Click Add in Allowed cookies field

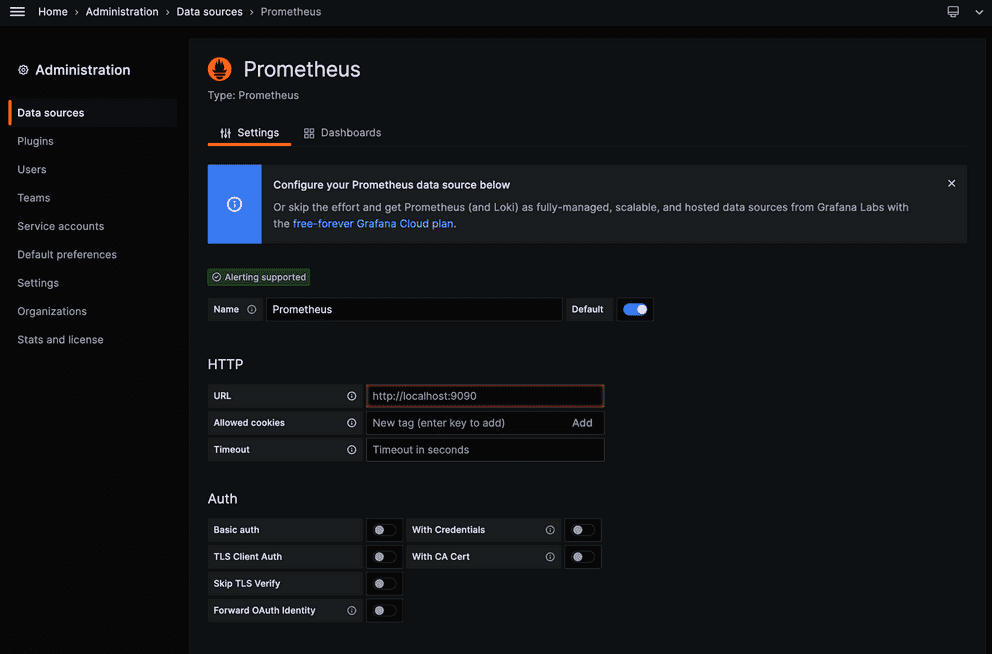(x=582, y=423)
